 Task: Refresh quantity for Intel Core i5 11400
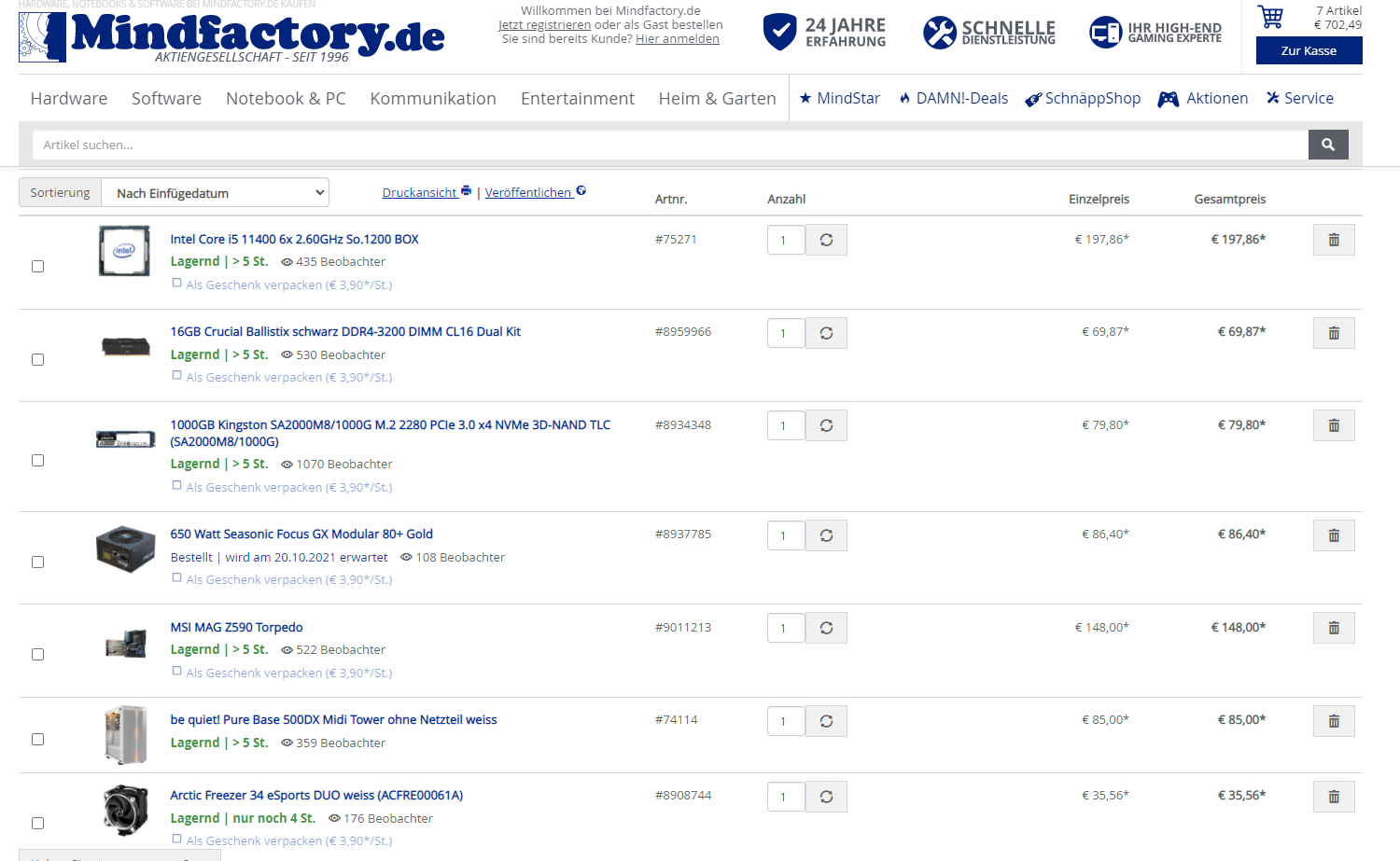pos(826,240)
